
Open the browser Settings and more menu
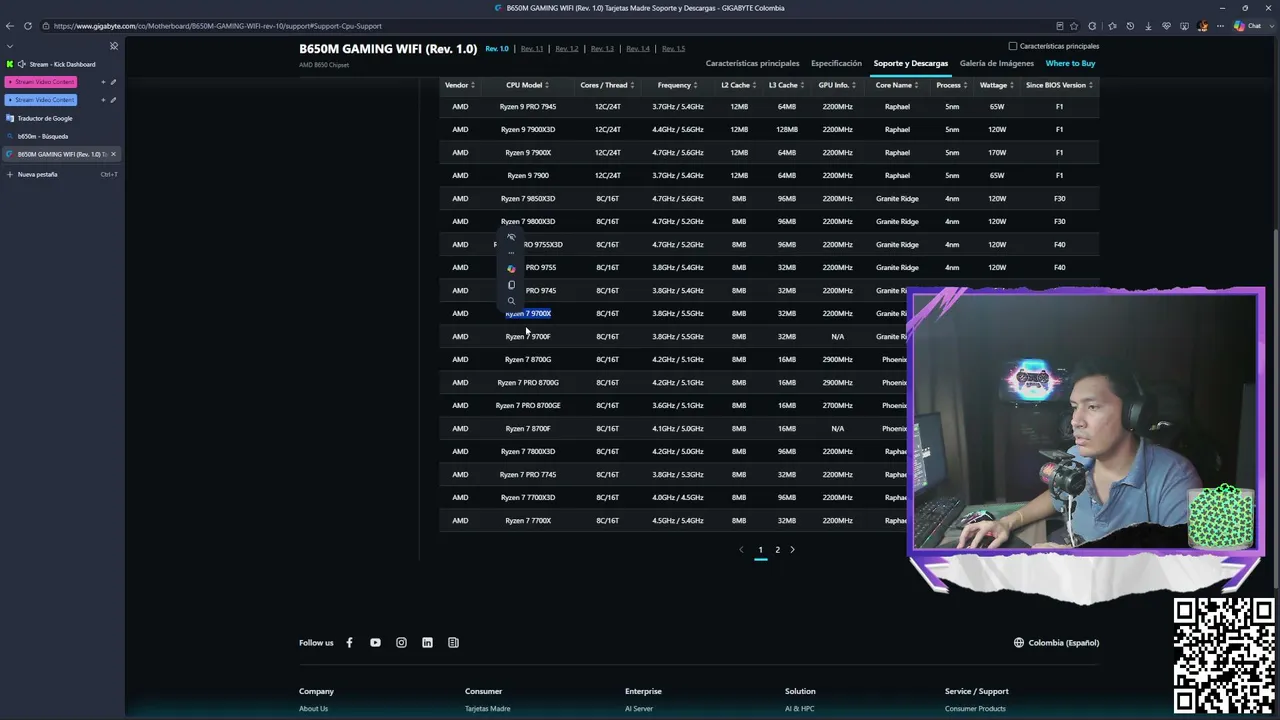[1220, 26]
